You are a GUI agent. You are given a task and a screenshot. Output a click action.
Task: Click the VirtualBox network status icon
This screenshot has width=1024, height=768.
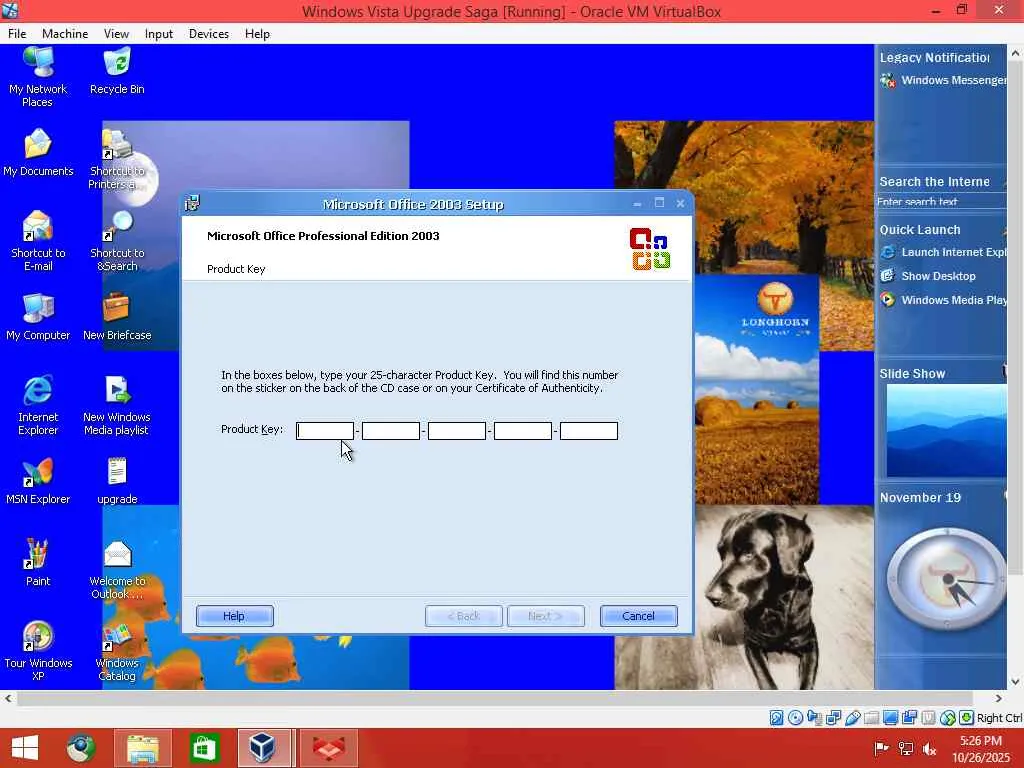[833, 718]
